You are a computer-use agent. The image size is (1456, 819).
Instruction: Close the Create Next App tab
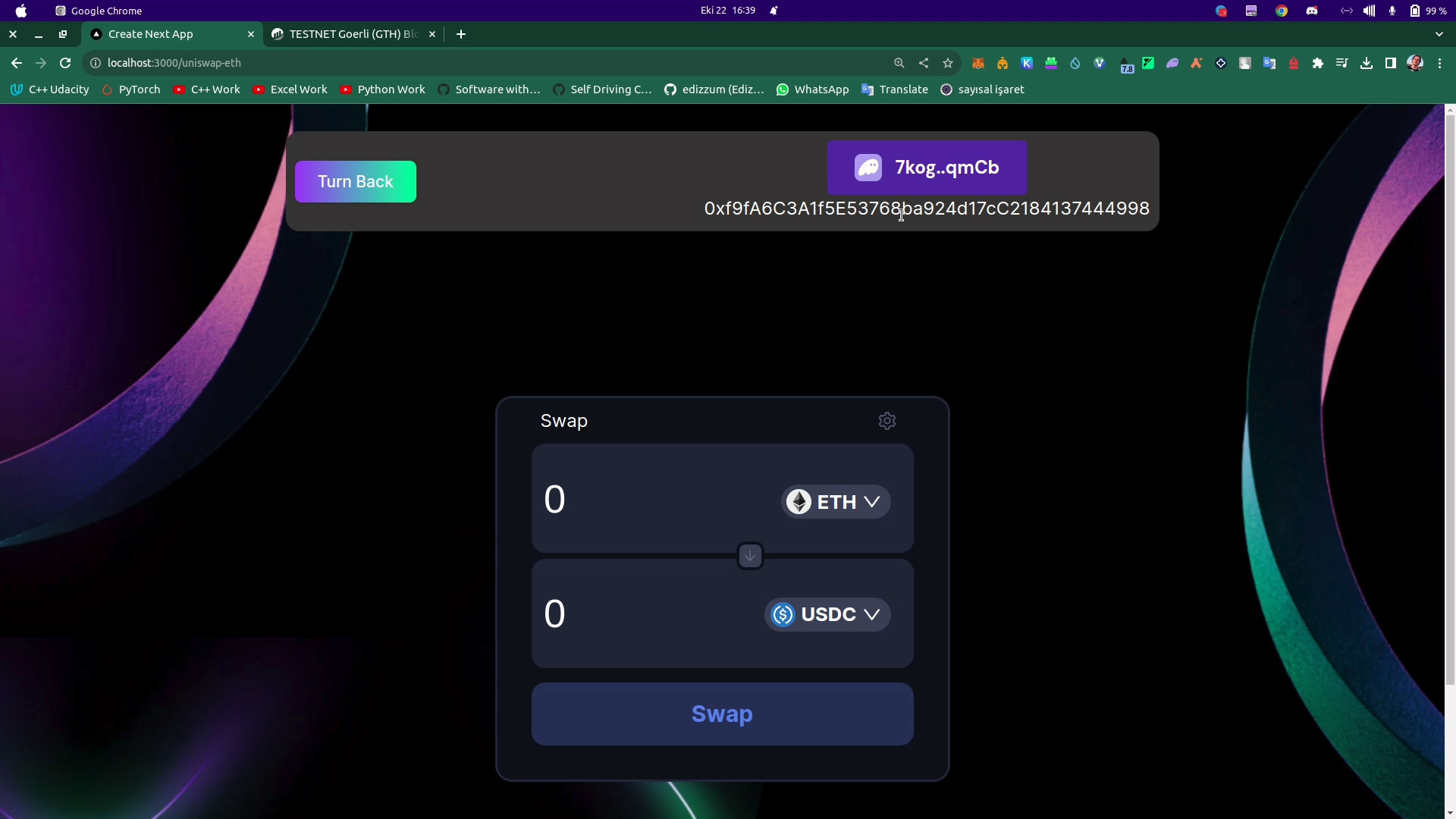251,34
